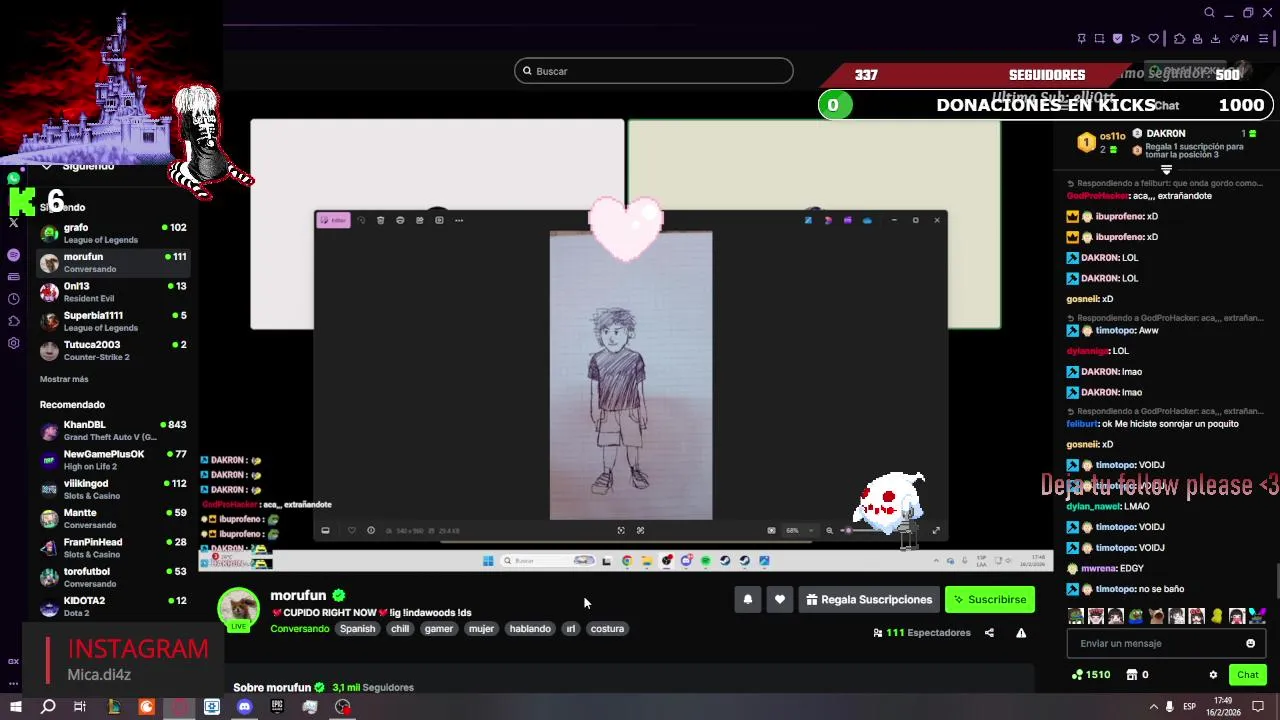Click the browser pin icon in toolbar
This screenshot has width=1280, height=720.
point(1082,39)
